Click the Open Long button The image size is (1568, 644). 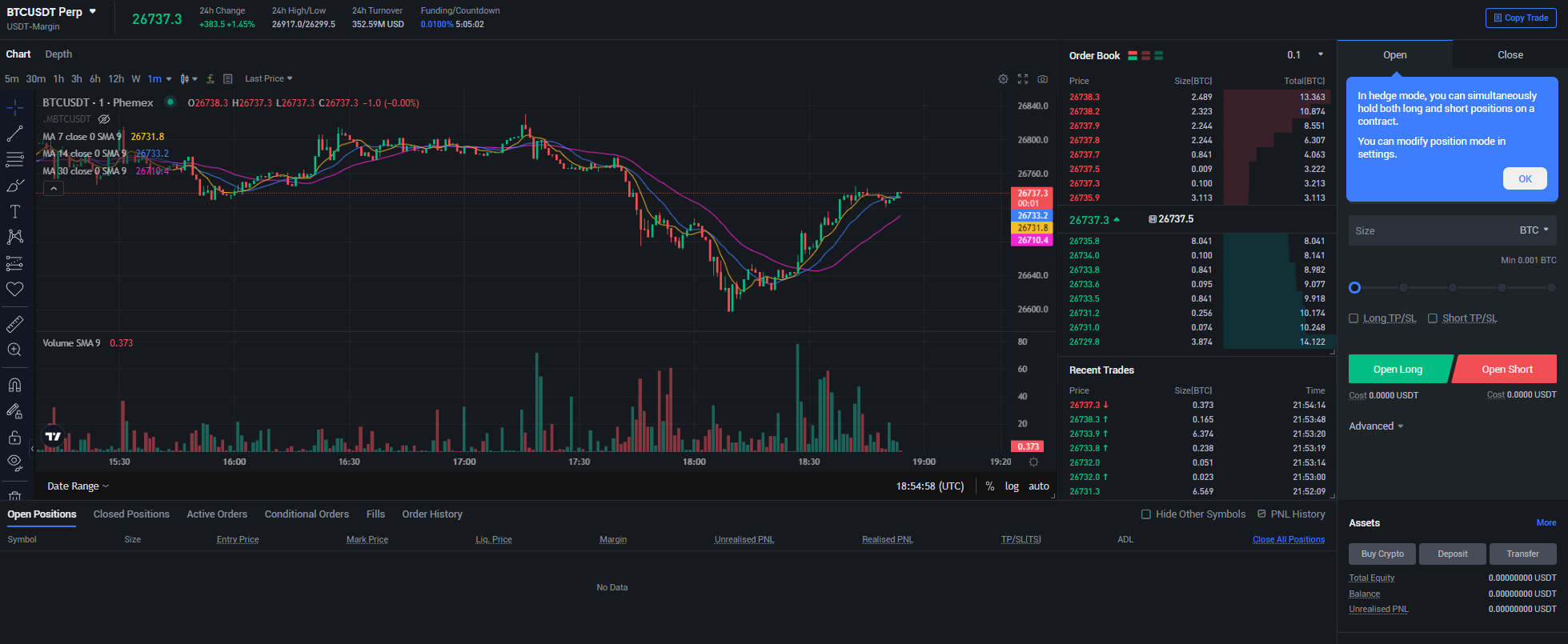pyautogui.click(x=1399, y=369)
